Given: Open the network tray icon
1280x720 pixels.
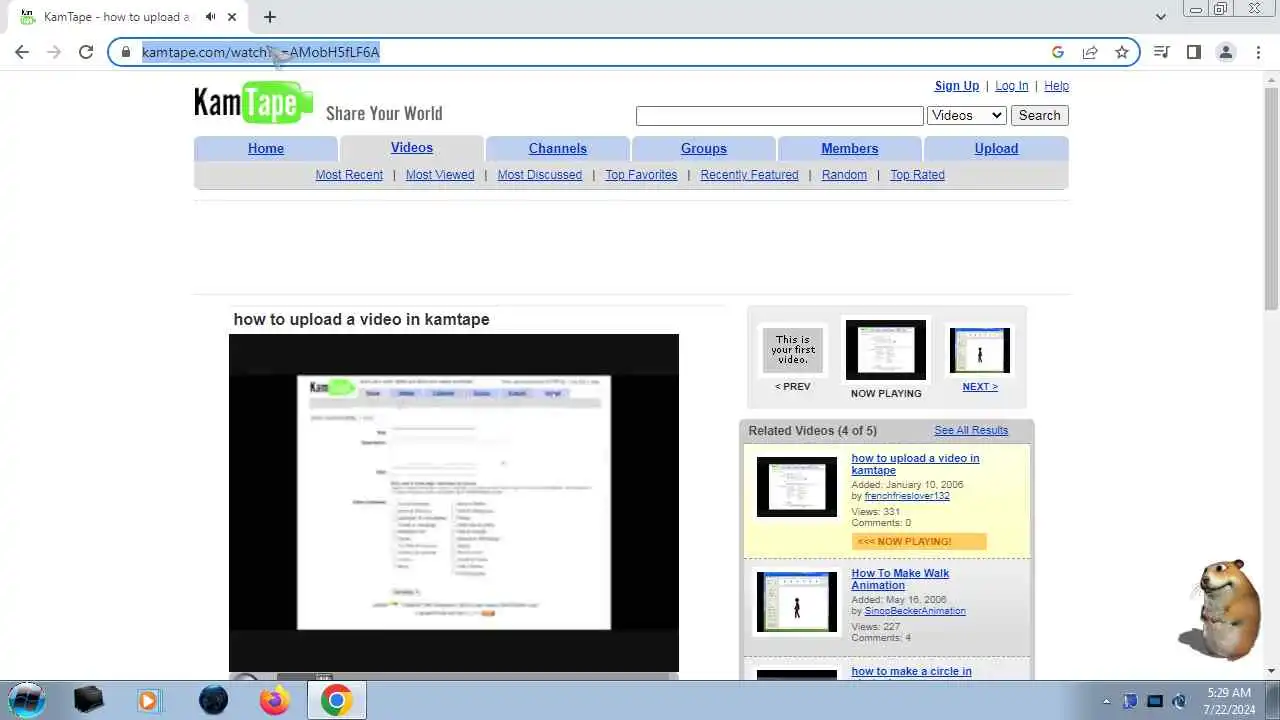Looking at the screenshot, I should [x=1155, y=701].
